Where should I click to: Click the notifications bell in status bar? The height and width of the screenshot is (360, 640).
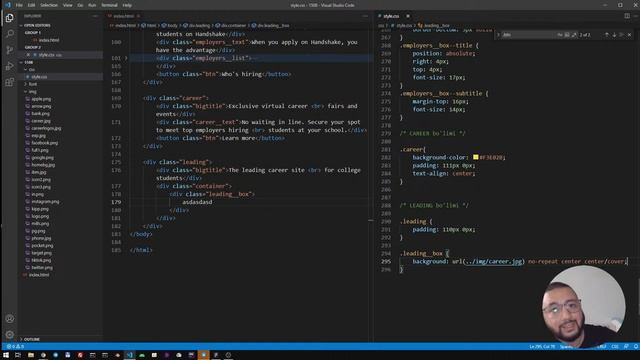pyautogui.click(x=636, y=347)
